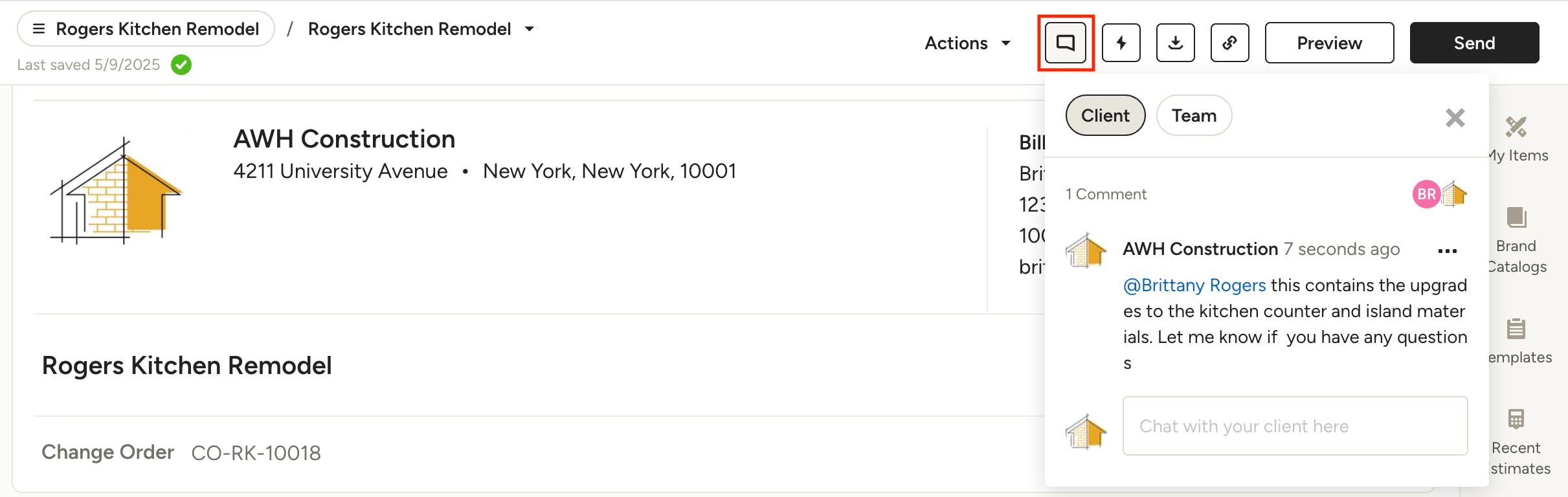
Task: Click the lightning bolt automation icon
Action: (x=1121, y=43)
